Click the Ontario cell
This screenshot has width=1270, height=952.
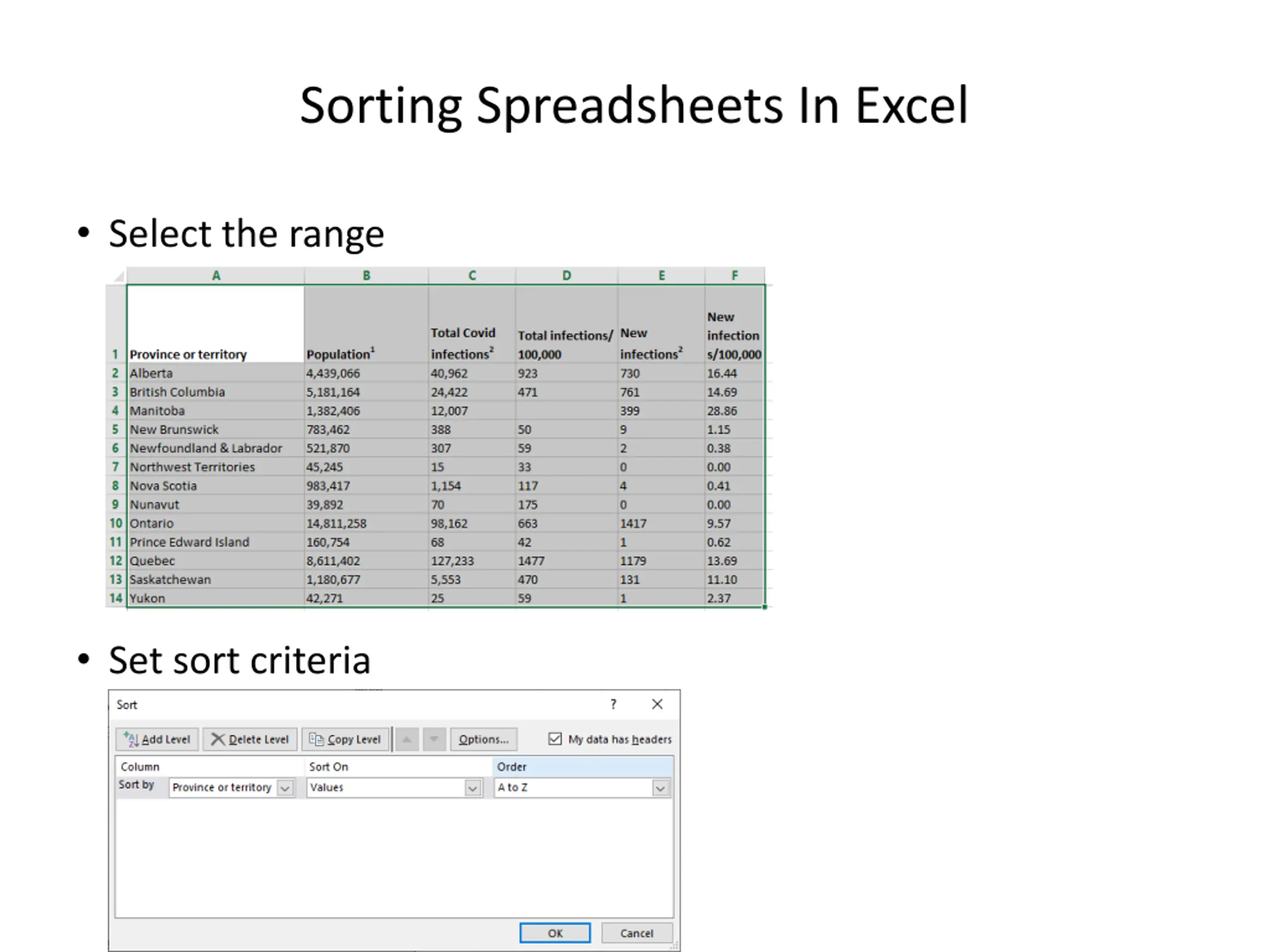pos(216,523)
